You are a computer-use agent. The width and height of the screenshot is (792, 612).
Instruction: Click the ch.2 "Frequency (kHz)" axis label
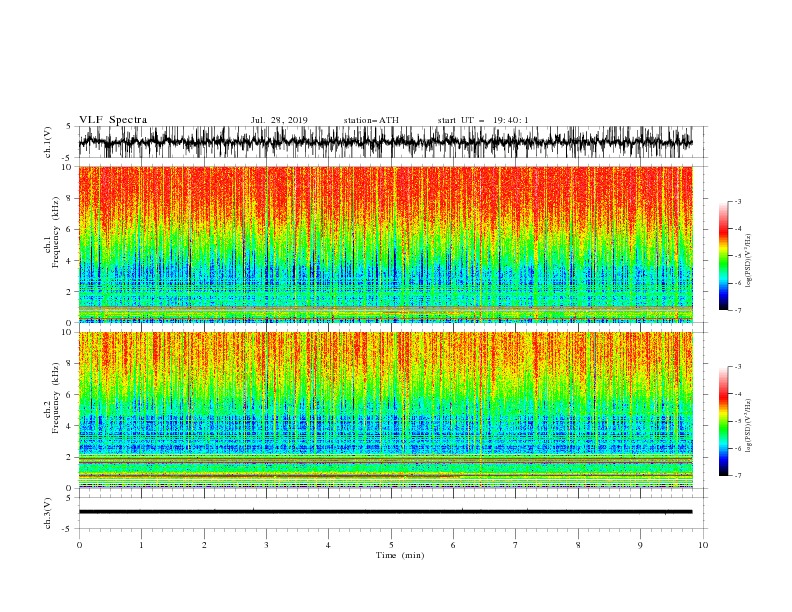click(x=56, y=398)
